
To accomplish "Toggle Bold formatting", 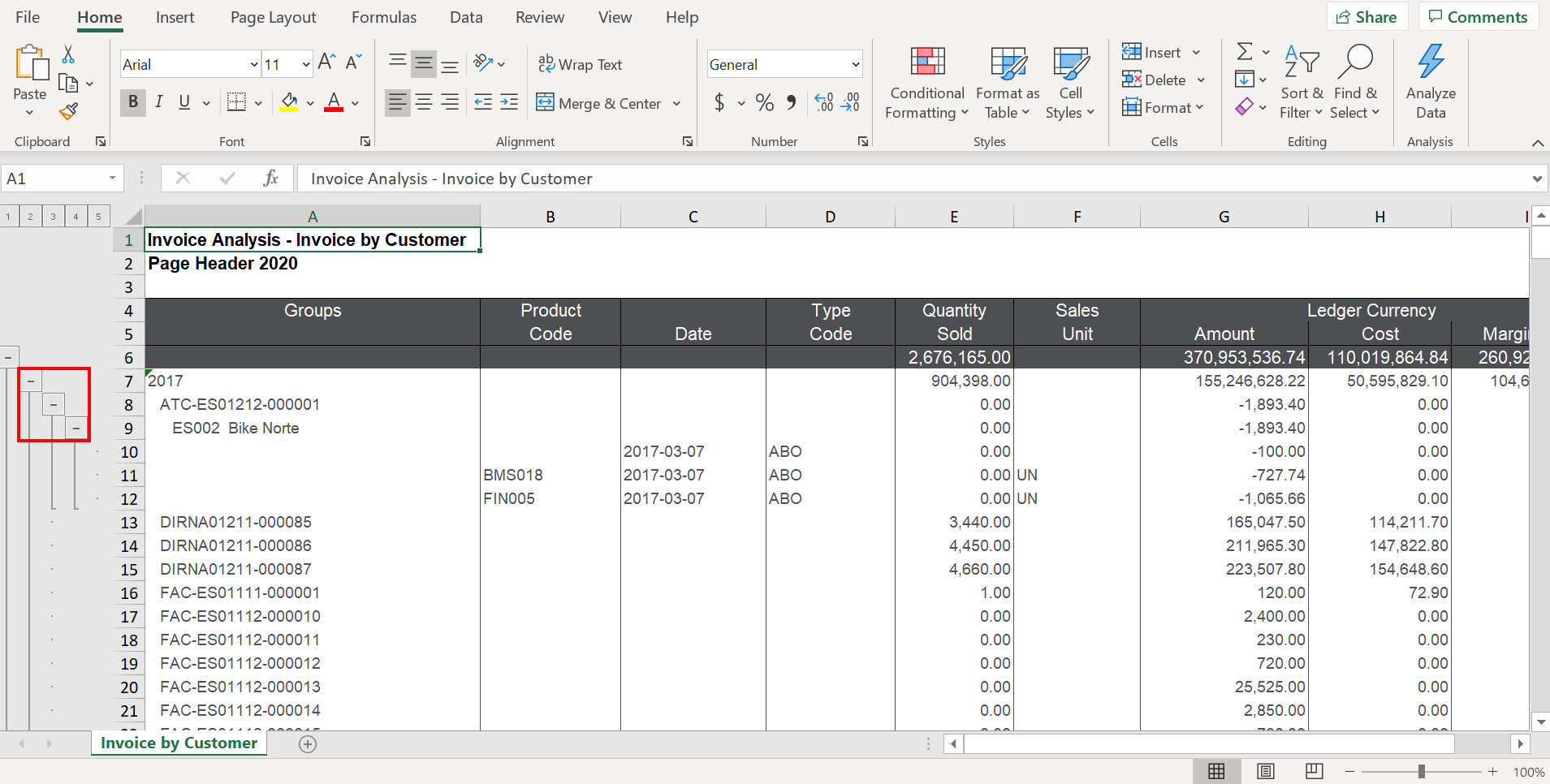I will 133,102.
